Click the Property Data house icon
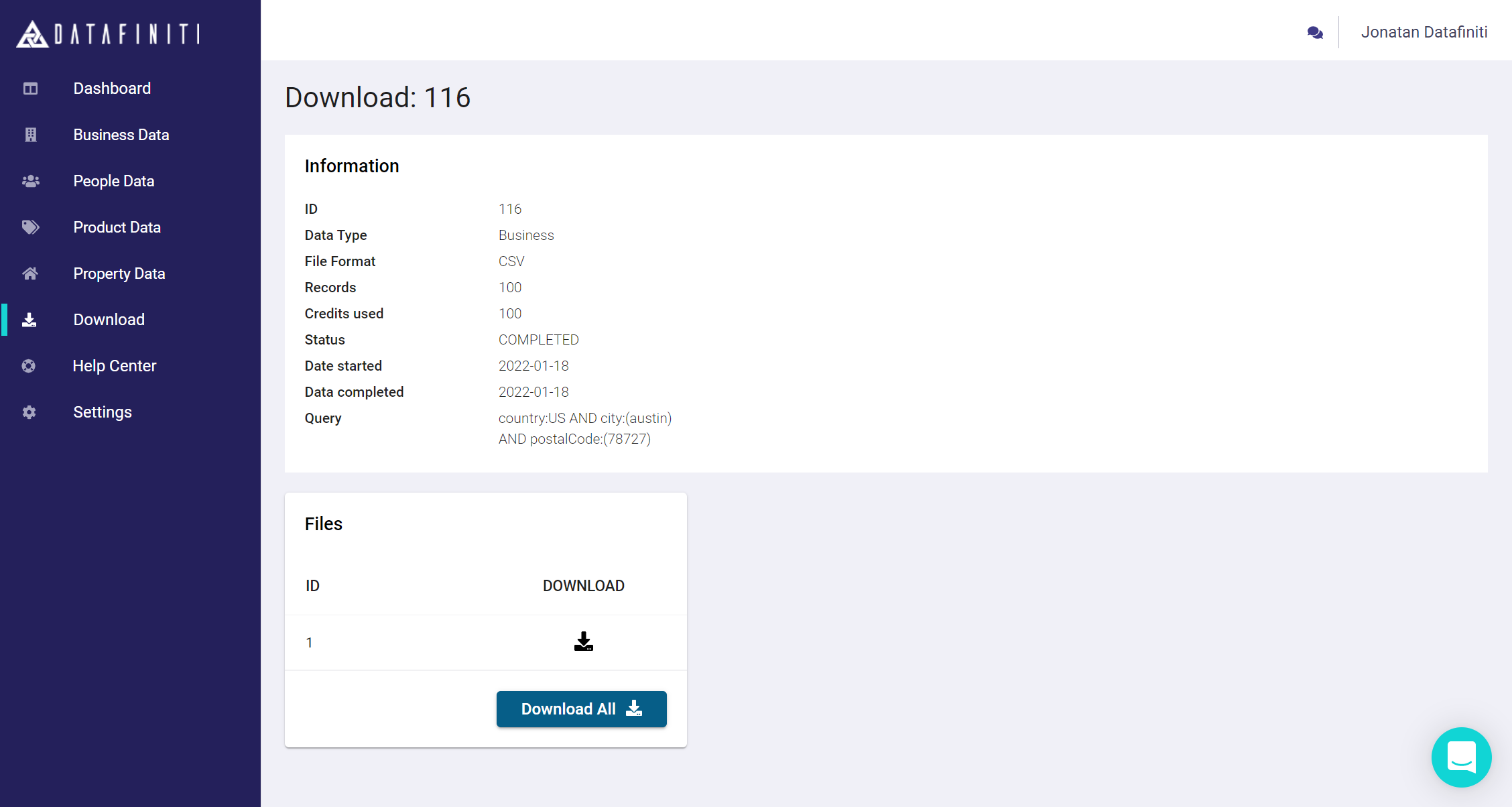This screenshot has height=807, width=1512. point(30,273)
